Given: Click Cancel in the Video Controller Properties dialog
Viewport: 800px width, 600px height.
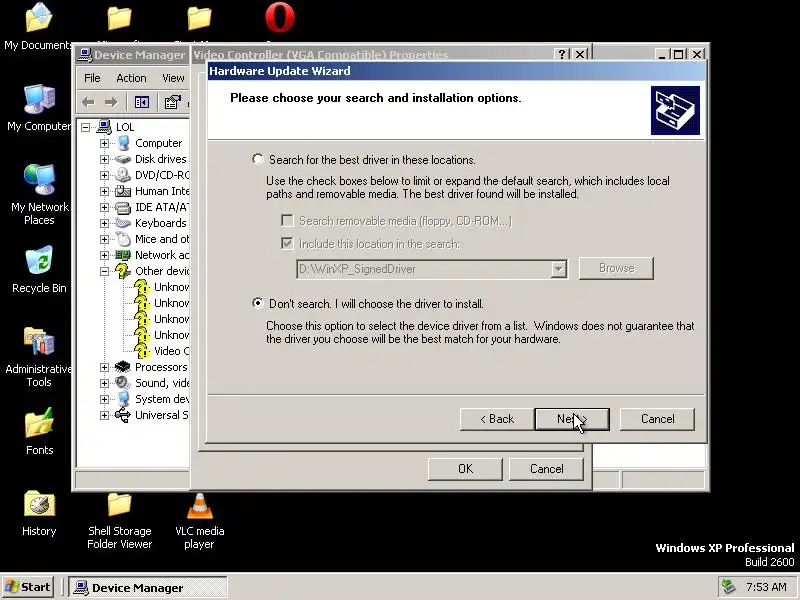Looking at the screenshot, I should tap(546, 469).
